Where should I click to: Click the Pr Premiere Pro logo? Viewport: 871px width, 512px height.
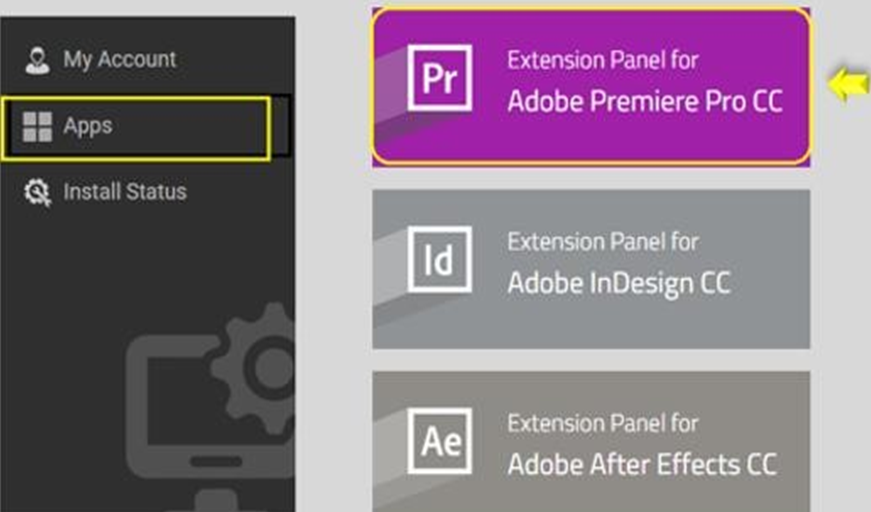click(439, 78)
